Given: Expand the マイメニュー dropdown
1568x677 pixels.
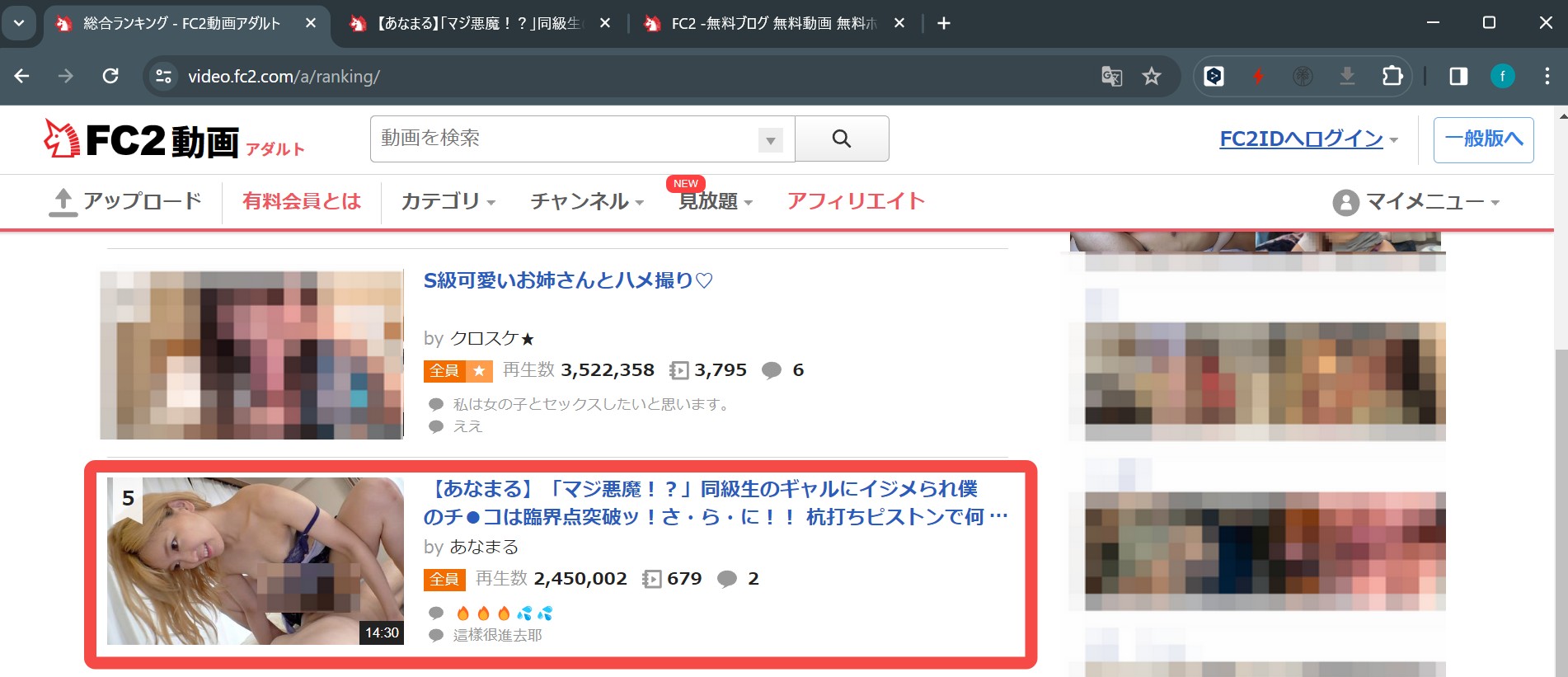Looking at the screenshot, I should [x=1416, y=202].
